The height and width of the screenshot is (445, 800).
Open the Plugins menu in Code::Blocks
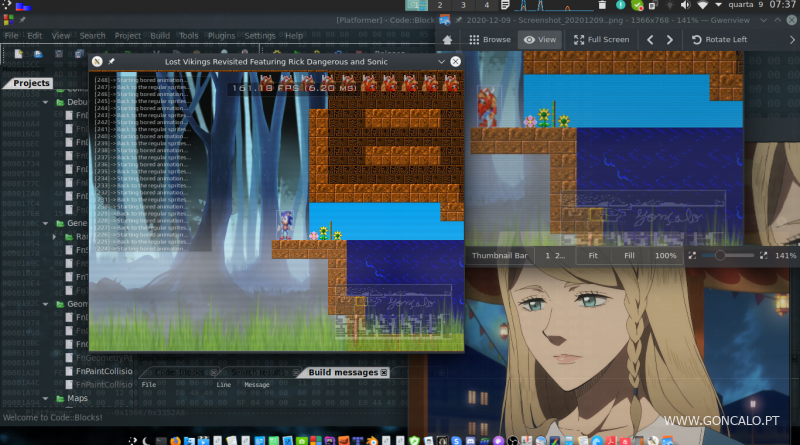(x=221, y=36)
